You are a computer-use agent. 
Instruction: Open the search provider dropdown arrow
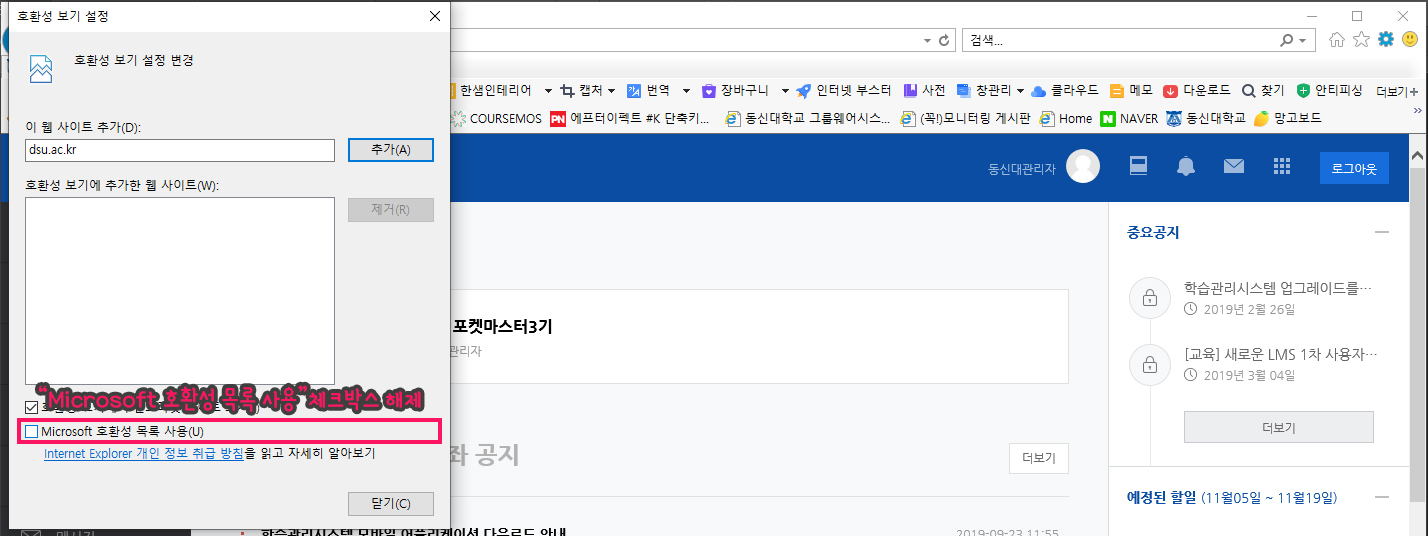pyautogui.click(x=1302, y=41)
